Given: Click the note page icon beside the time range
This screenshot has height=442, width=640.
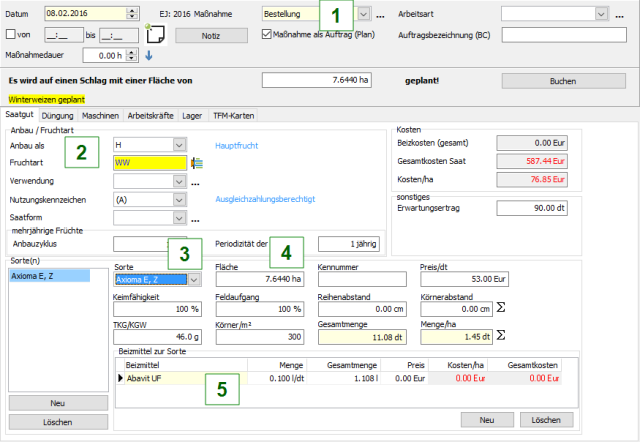Looking at the screenshot, I should pos(155,34).
